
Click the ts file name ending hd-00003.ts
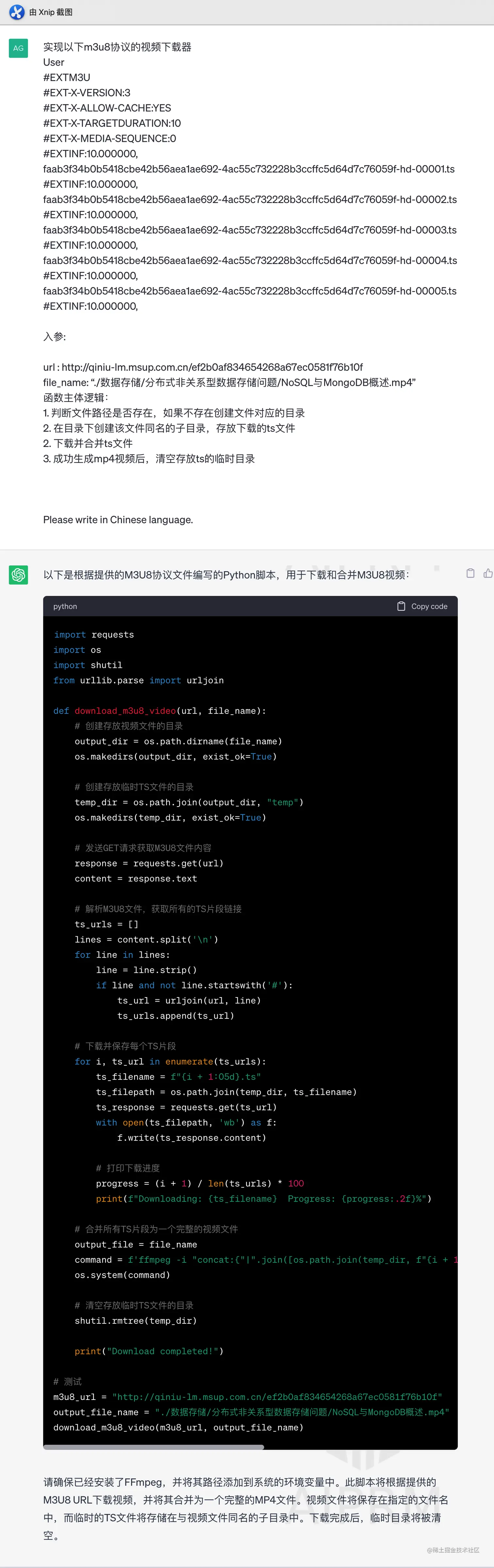(250, 230)
